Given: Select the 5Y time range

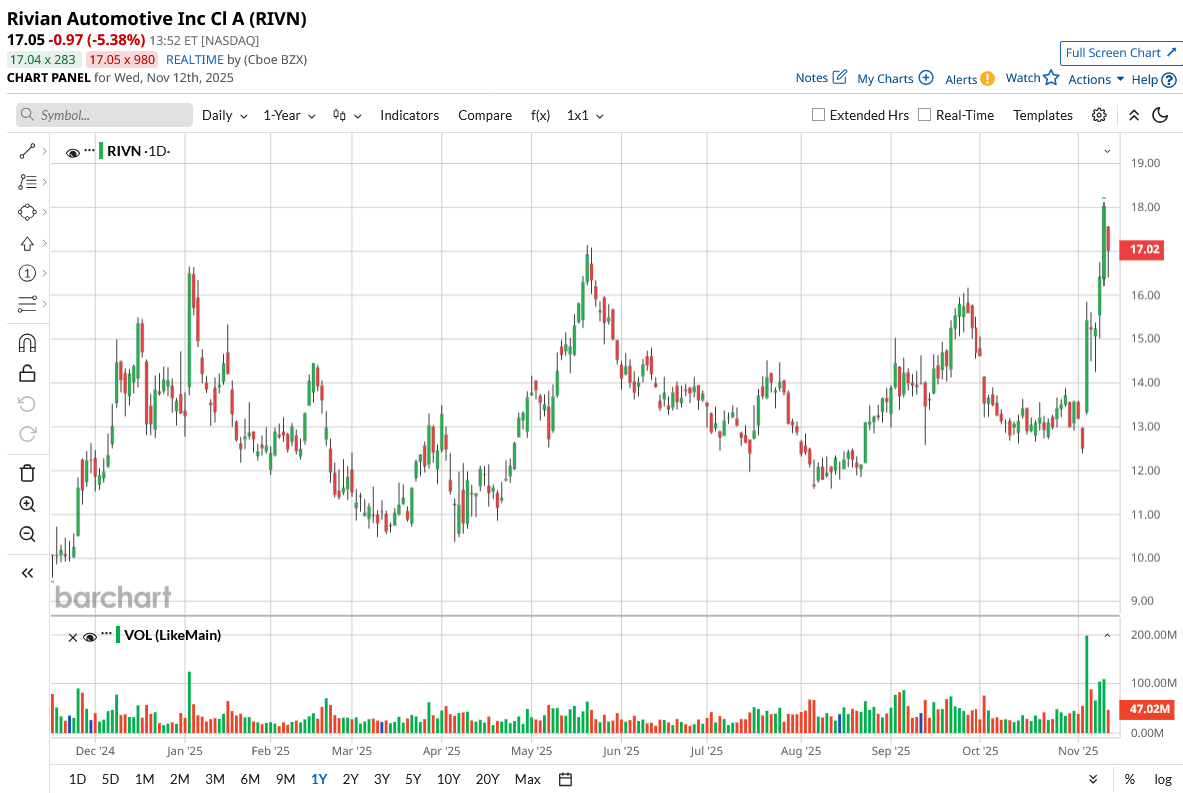Looking at the screenshot, I should coord(413,779).
